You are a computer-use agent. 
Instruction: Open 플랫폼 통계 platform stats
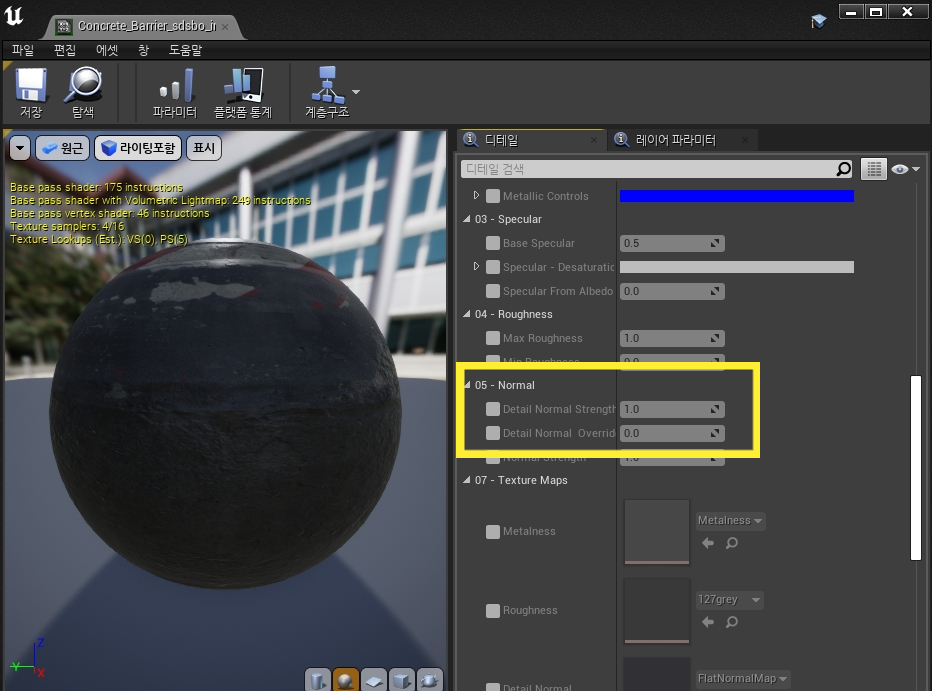(x=243, y=91)
